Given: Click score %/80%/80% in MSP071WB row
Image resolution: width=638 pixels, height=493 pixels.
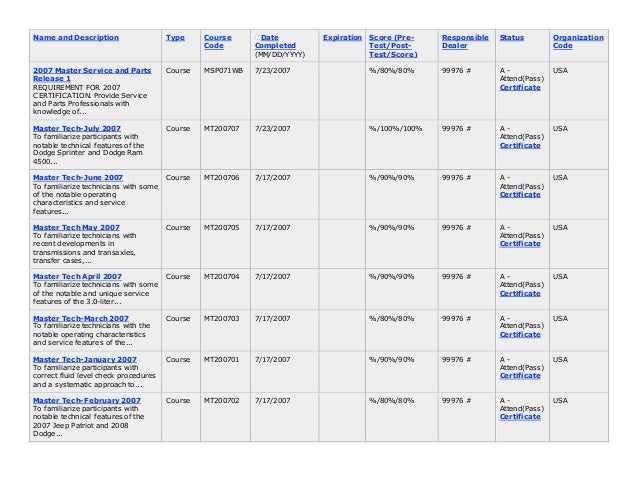Looking at the screenshot, I should point(391,70).
